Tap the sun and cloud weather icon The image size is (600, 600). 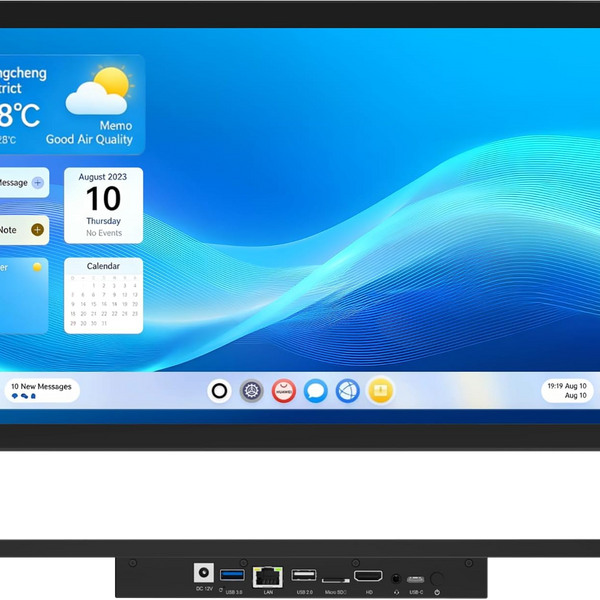tap(100, 91)
